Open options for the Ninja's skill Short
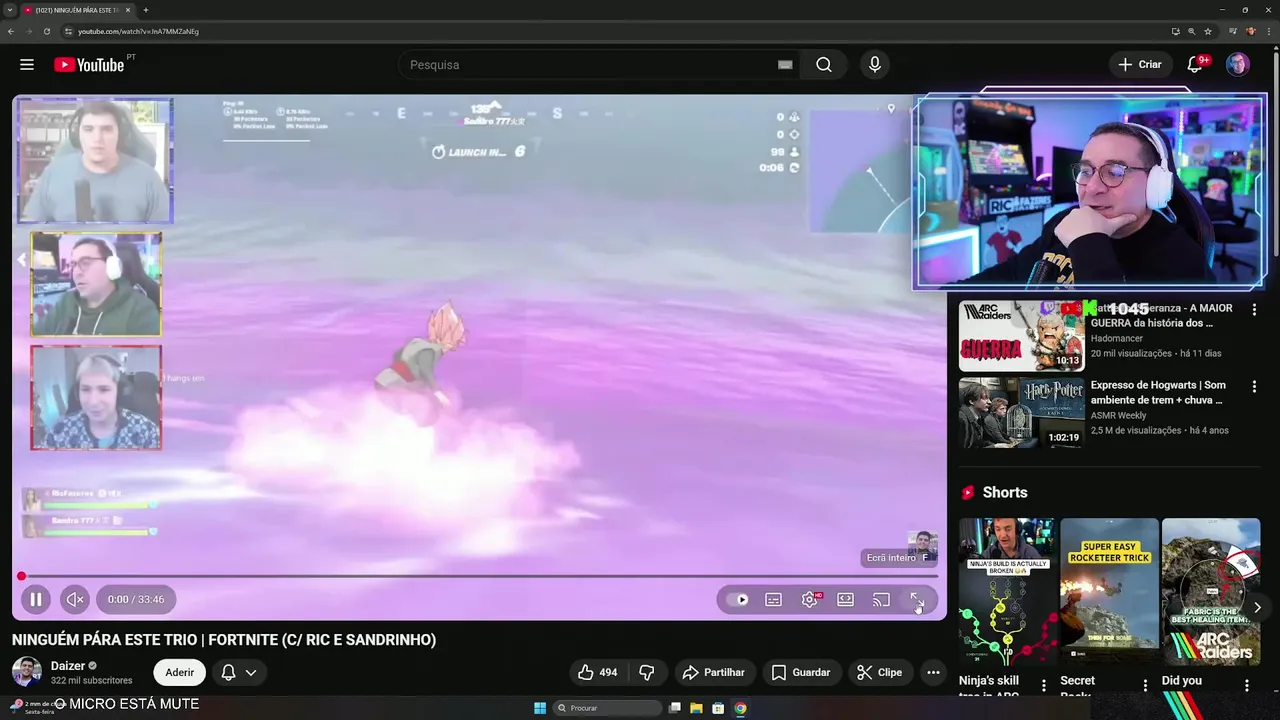Image resolution: width=1280 pixels, height=720 pixels. pos(1044,685)
